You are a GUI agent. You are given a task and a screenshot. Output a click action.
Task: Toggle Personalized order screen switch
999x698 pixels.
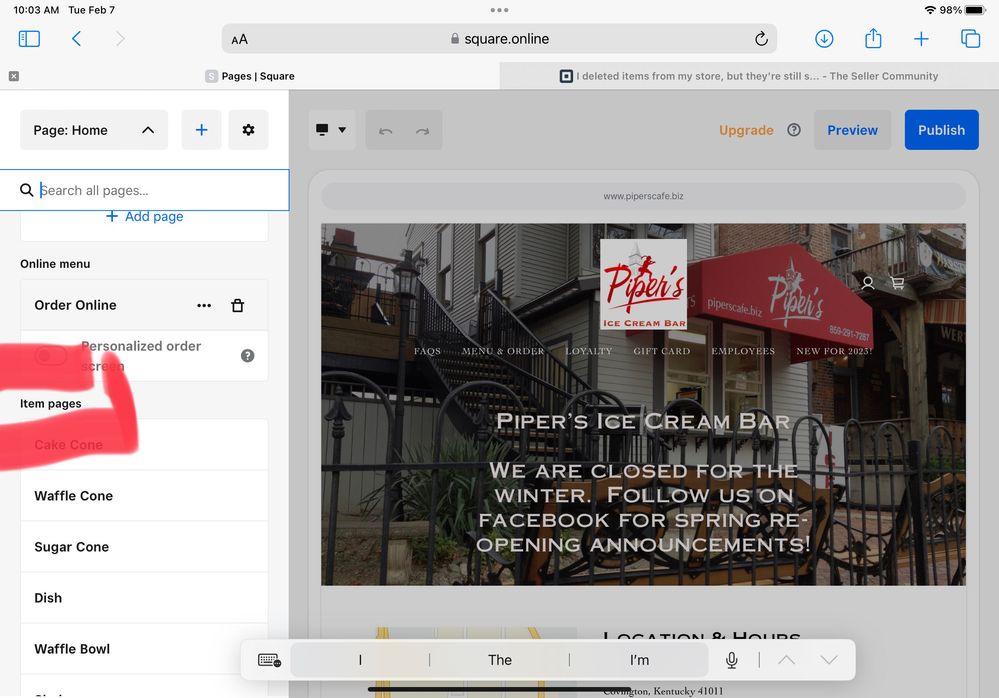(51, 355)
